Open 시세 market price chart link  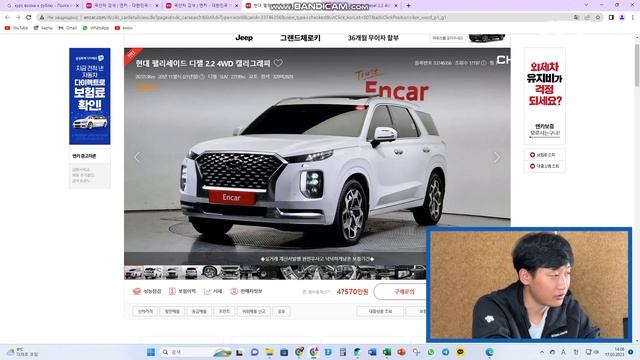click(213, 291)
